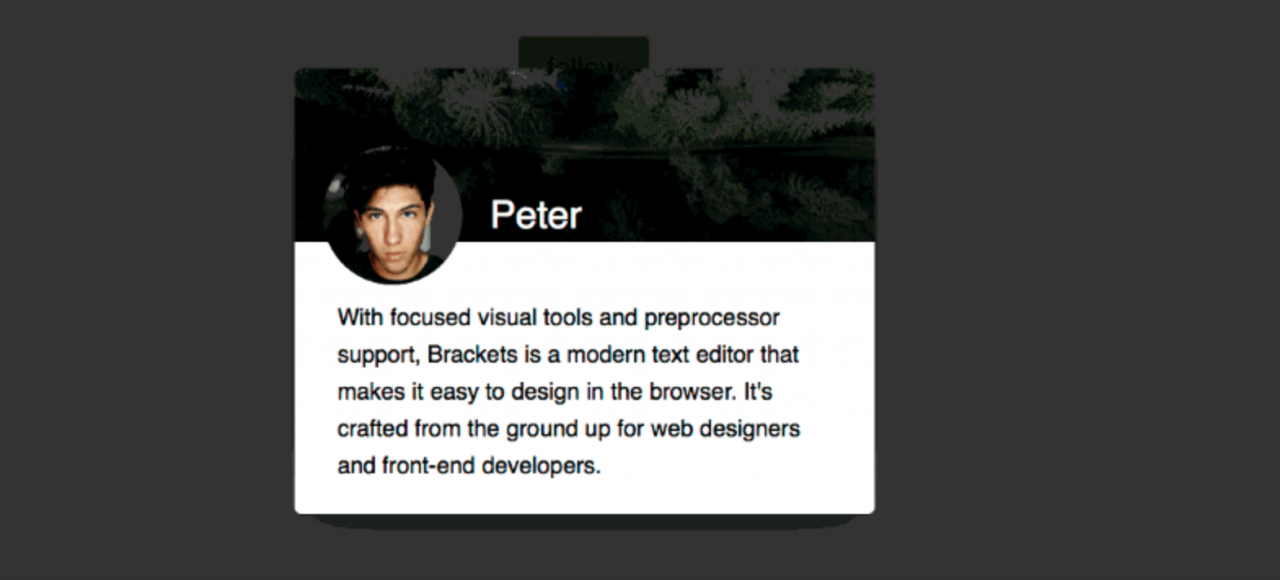Click the word Brackets in description
This screenshot has width=1280, height=580.
tap(468, 355)
